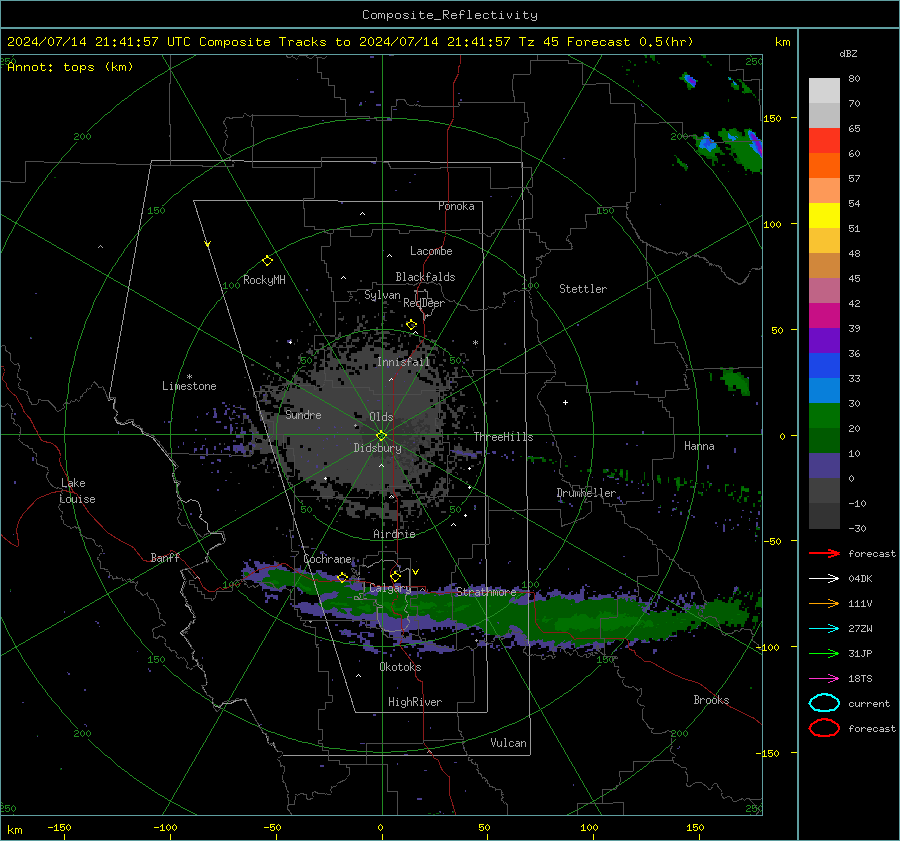900x841 pixels.
Task: Click the yellow diamond marker below RedDeer
Action: [x=411, y=325]
